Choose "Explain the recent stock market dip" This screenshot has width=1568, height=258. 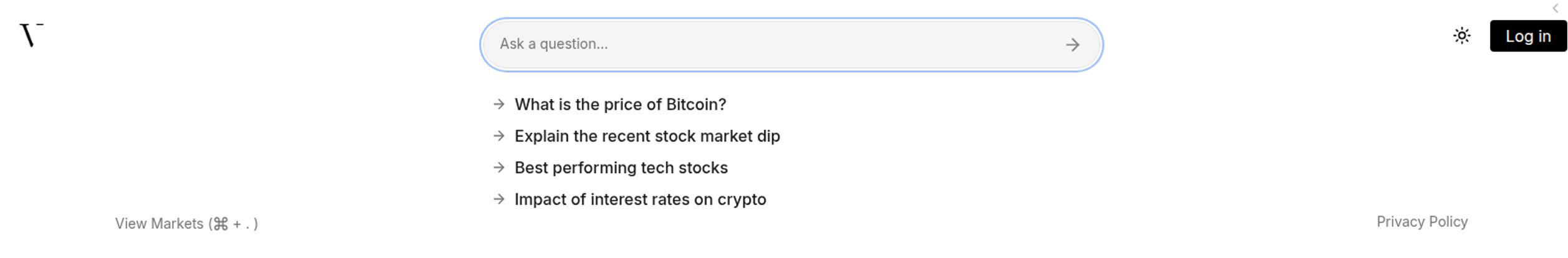click(x=647, y=136)
